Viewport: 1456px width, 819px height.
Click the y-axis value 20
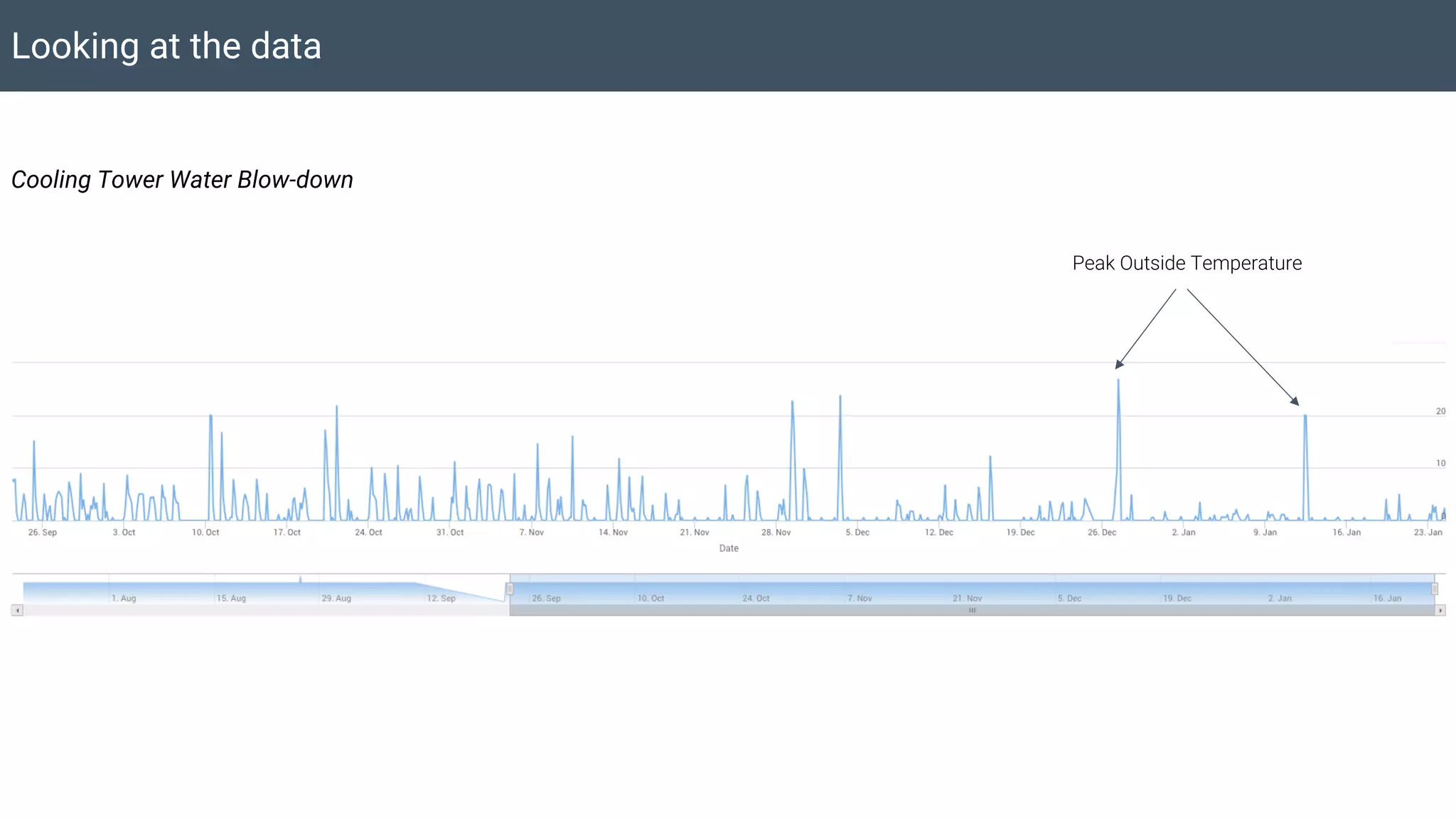(x=1441, y=411)
